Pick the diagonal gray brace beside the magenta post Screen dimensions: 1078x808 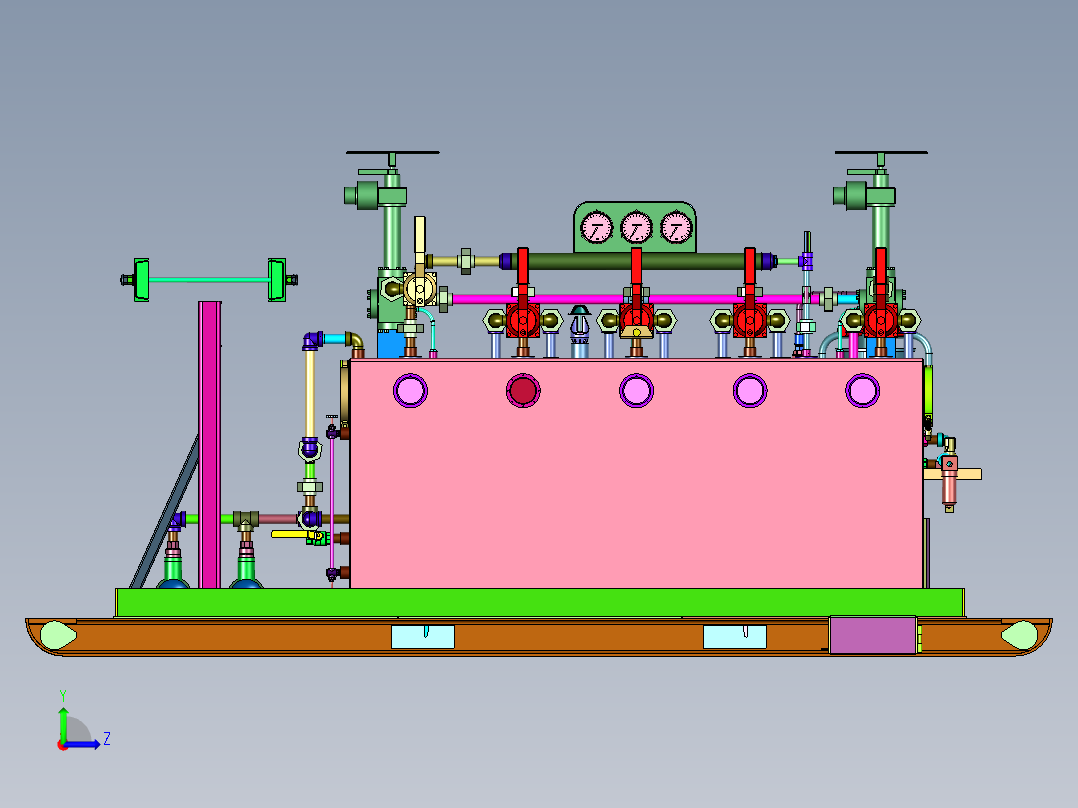point(165,512)
